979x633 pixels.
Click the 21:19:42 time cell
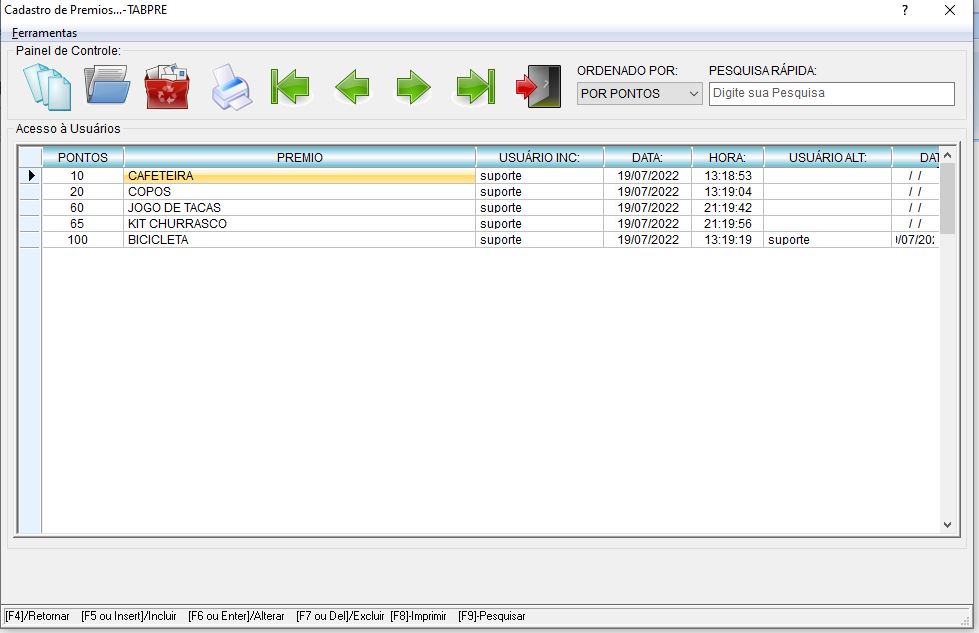[727, 208]
